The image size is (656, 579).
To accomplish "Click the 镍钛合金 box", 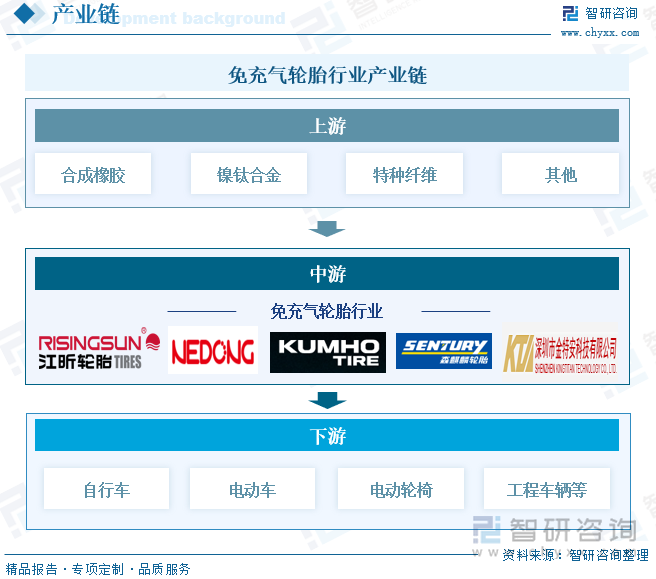I will pos(249,174).
